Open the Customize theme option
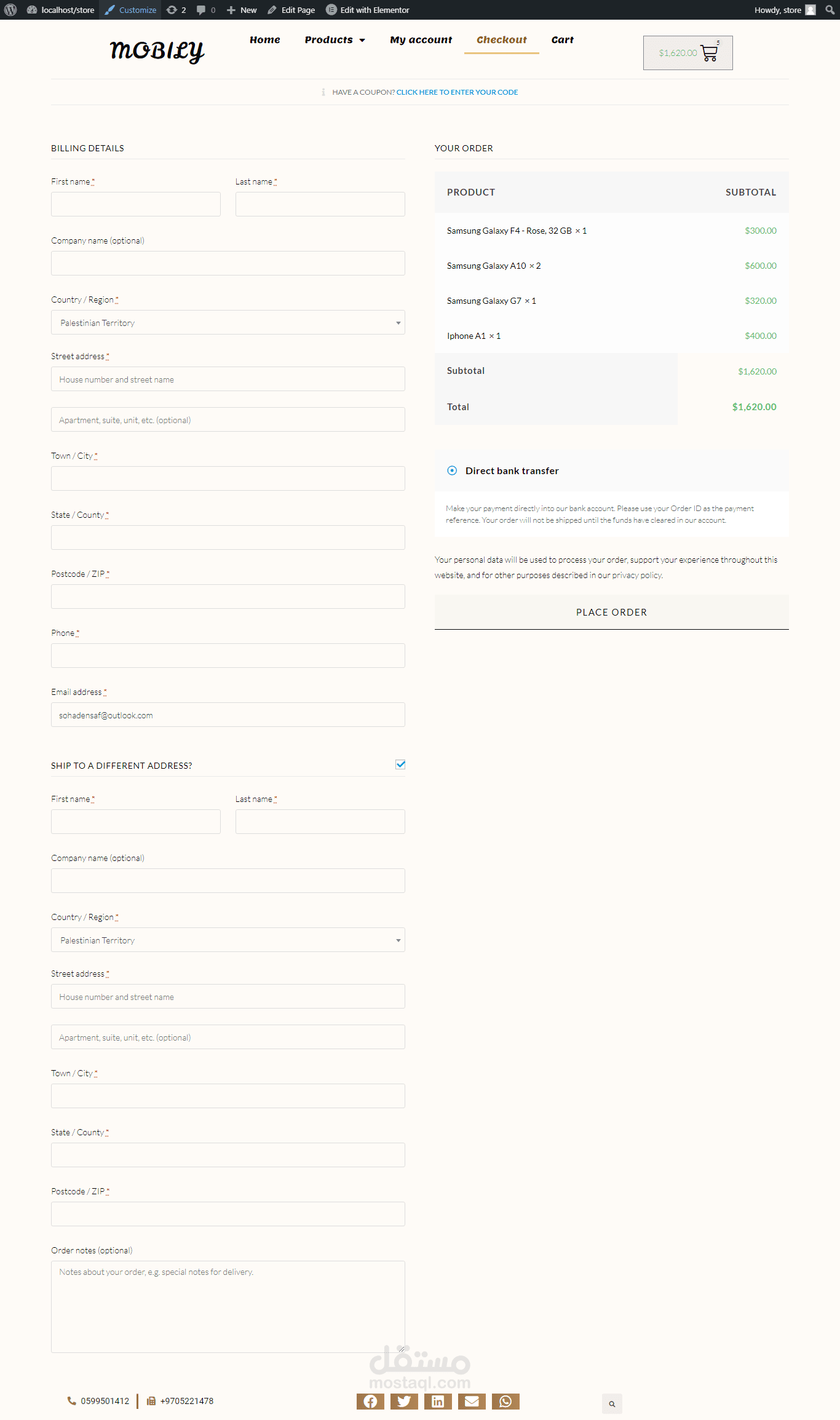840x1420 pixels. pos(130,10)
